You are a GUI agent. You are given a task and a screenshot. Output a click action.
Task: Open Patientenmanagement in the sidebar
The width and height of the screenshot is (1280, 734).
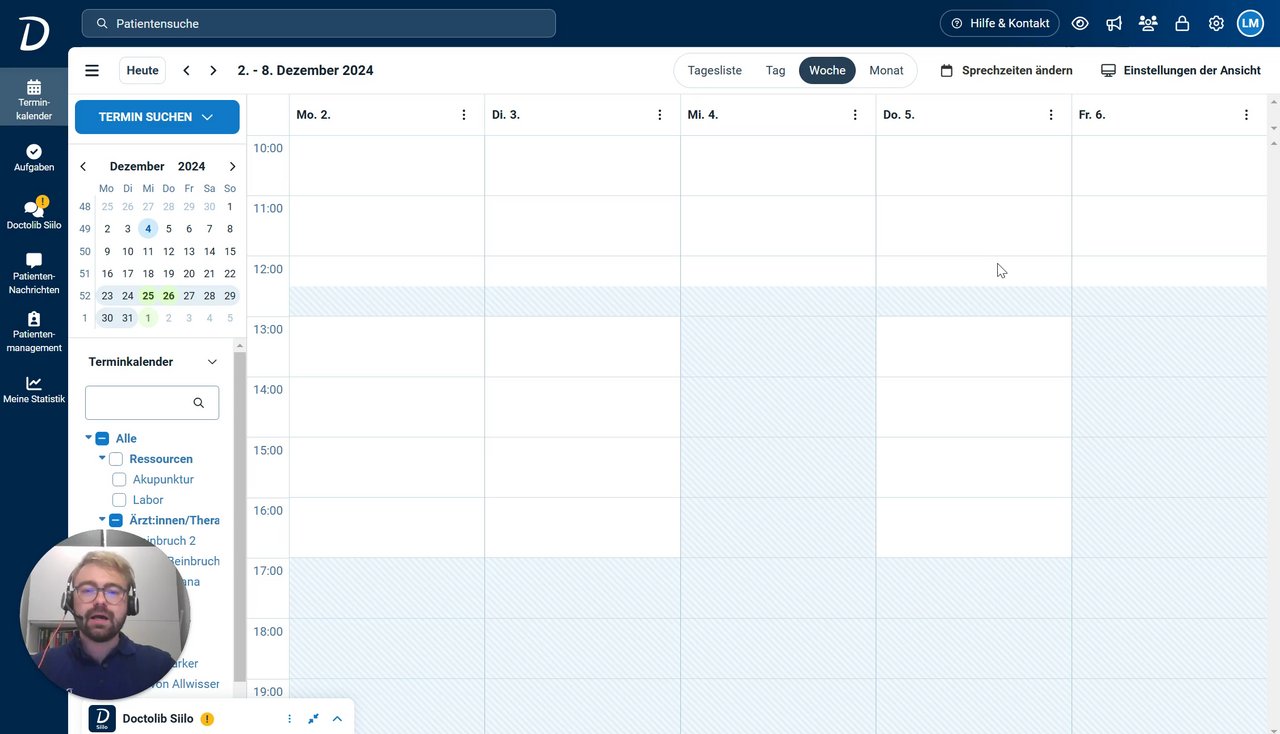pyautogui.click(x=34, y=332)
